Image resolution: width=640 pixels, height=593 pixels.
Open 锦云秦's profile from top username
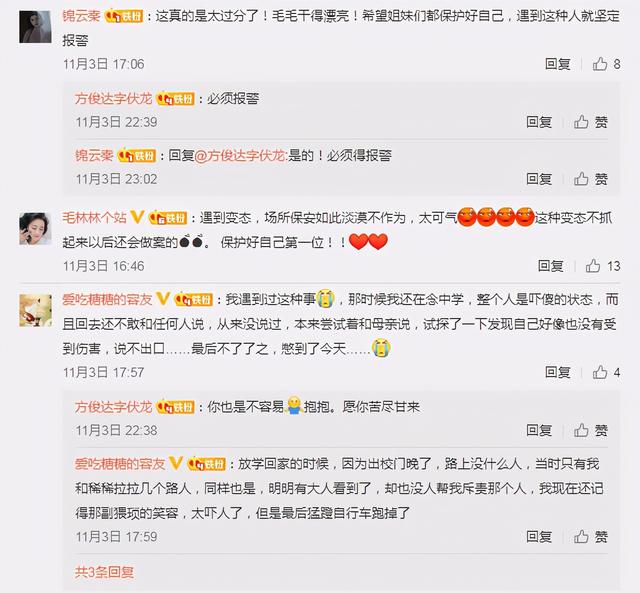pos(81,16)
